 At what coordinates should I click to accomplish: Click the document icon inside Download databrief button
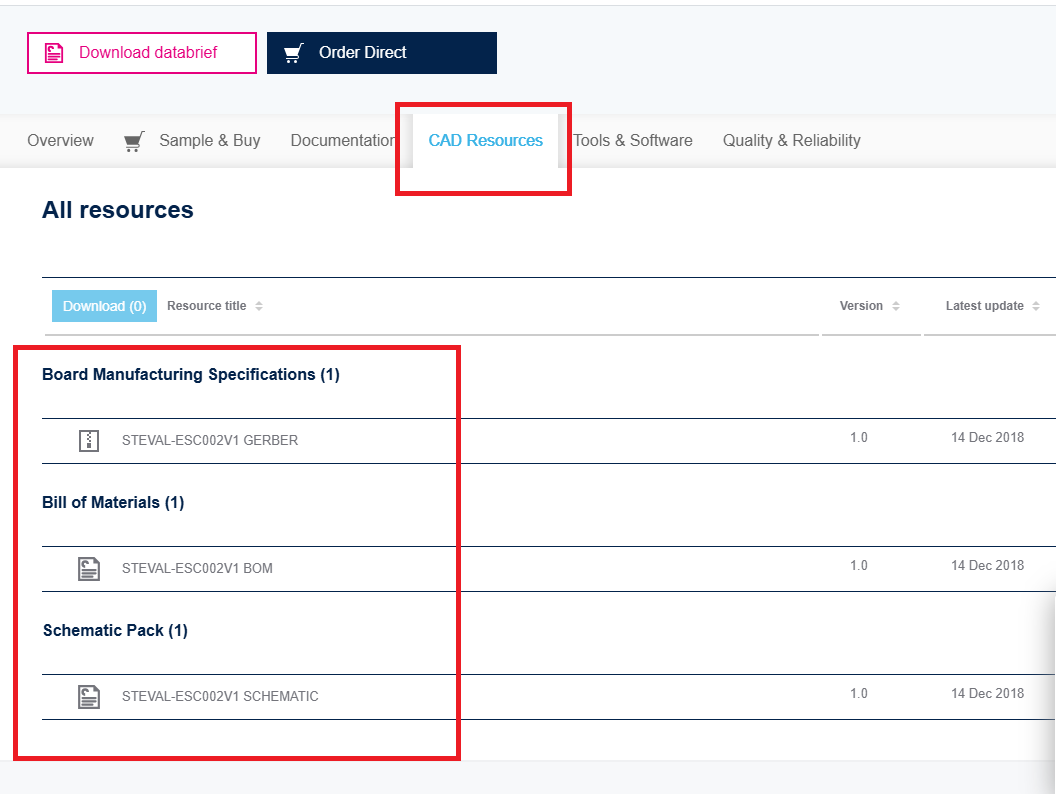tap(54, 52)
